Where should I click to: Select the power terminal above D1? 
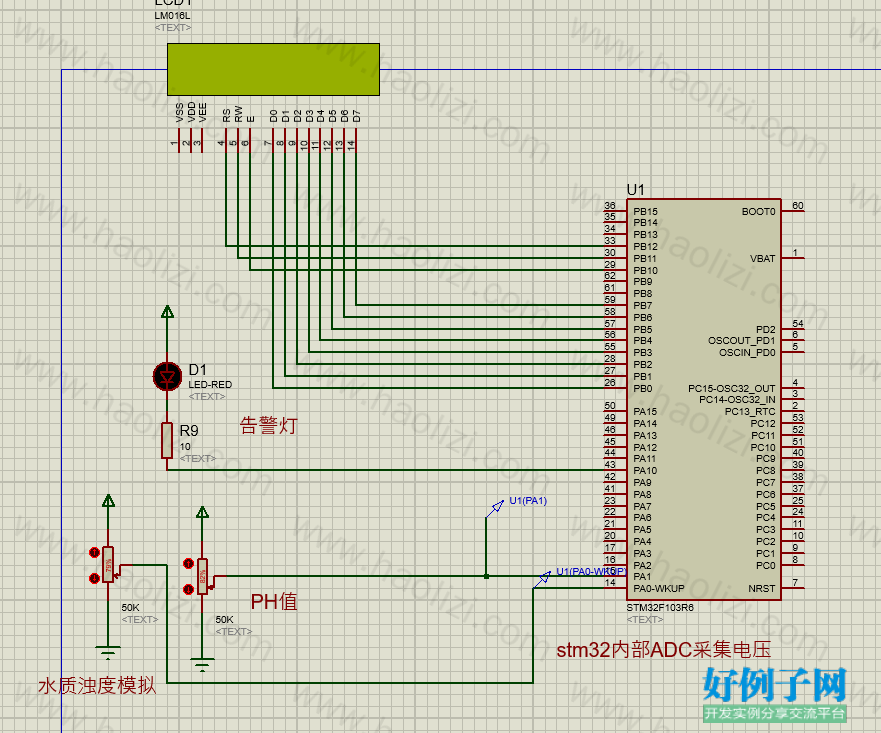coord(167,312)
